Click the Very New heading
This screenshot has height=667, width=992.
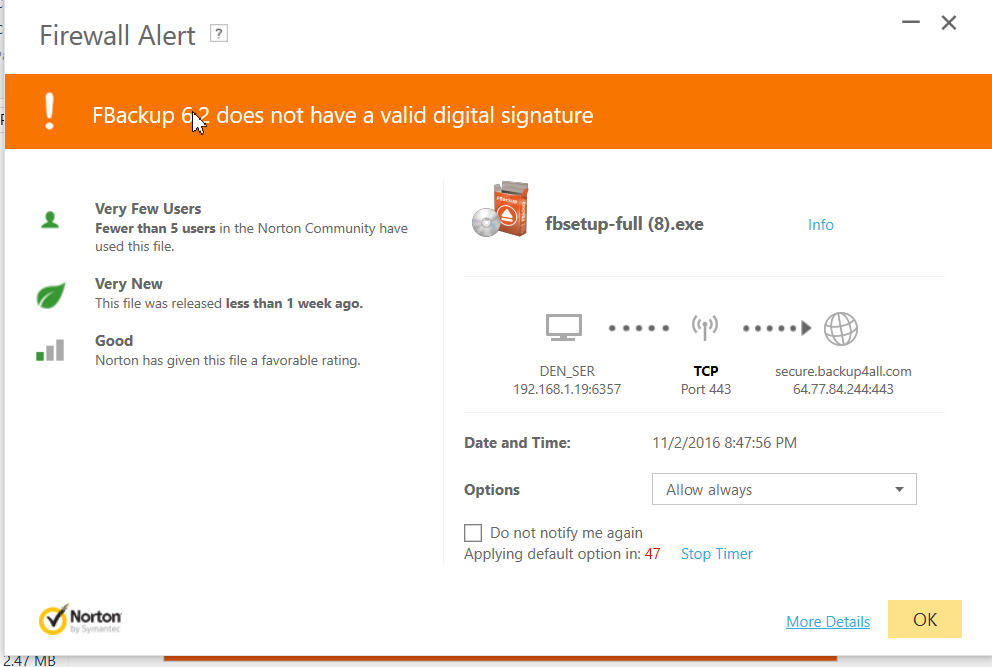pyautogui.click(x=129, y=284)
